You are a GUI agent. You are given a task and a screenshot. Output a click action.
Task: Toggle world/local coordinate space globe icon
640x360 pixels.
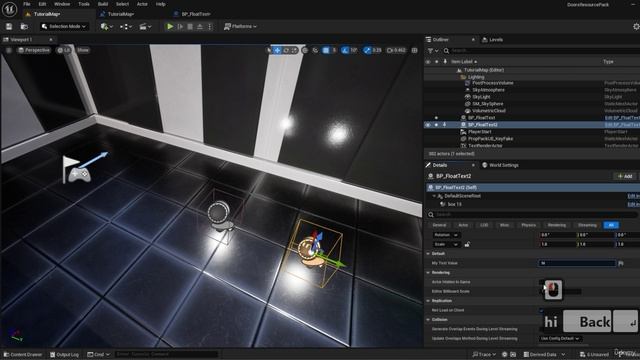pos(305,50)
